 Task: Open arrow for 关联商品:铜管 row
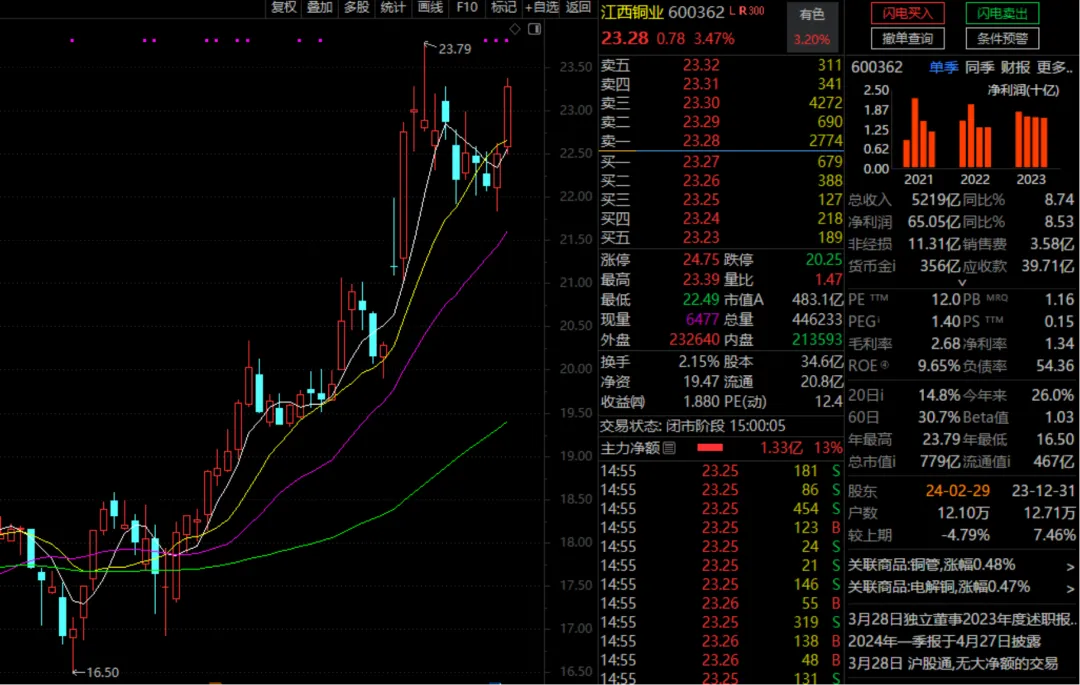pos(1070,567)
